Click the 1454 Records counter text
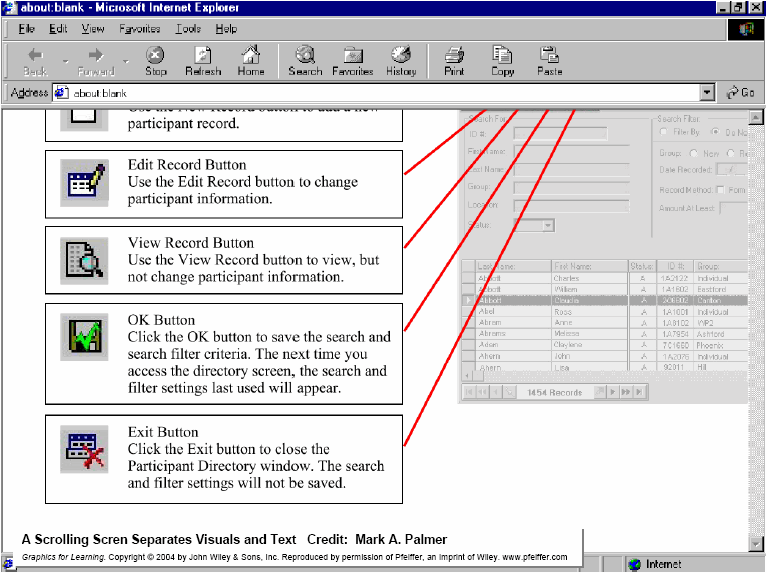Image resolution: width=767 pixels, height=573 pixels. coord(554,392)
